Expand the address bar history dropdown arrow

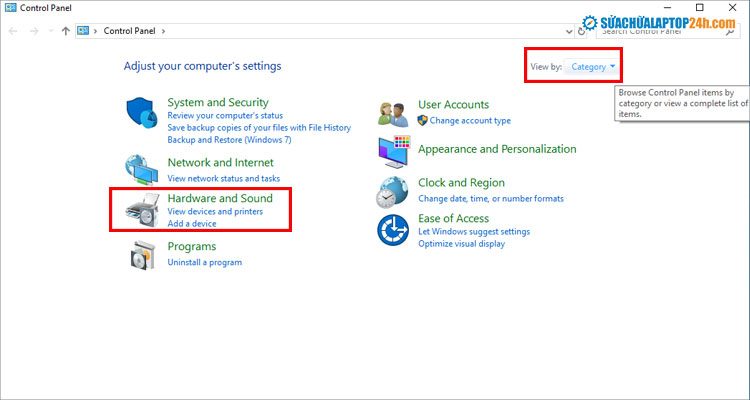[x=567, y=31]
